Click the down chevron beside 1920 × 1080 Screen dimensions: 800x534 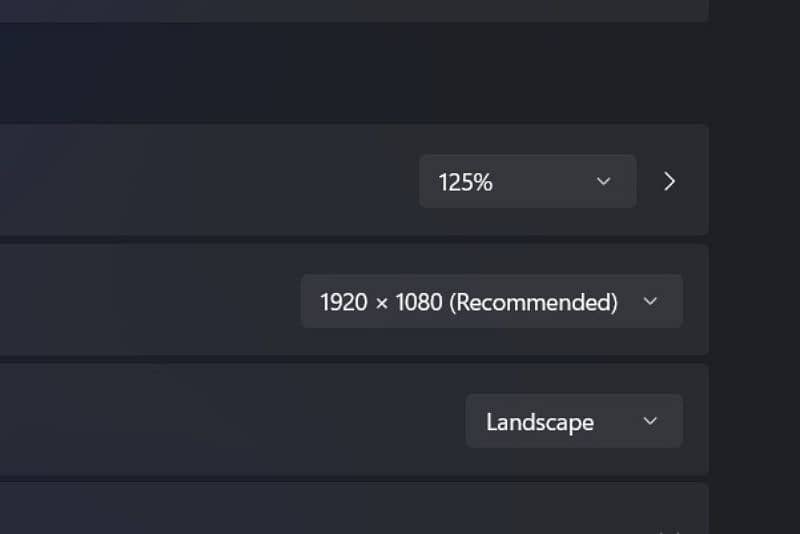650,301
